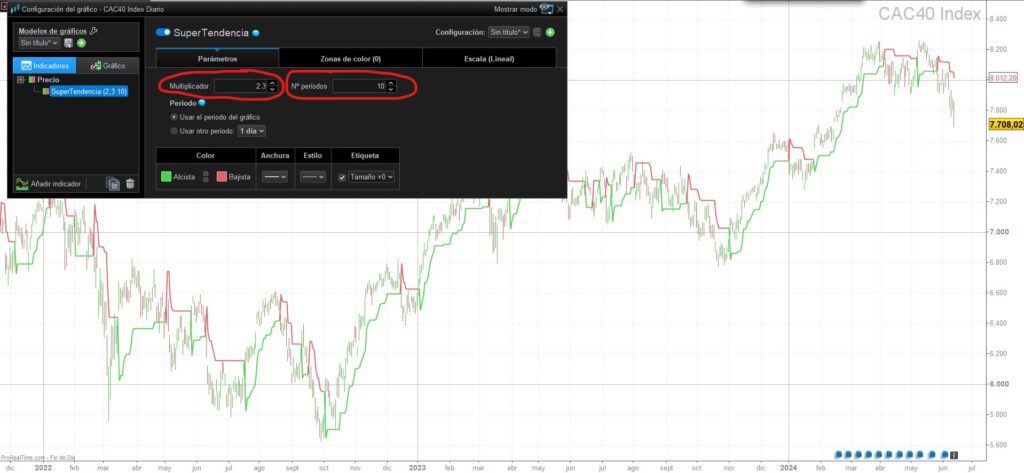Increase the Nº periodos value
Screen dimensions: 1024x473
coord(391,82)
